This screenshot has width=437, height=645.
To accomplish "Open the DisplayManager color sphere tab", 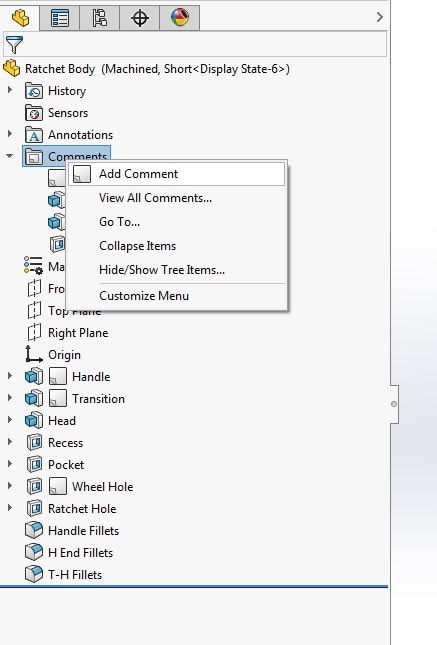I will pos(180,18).
